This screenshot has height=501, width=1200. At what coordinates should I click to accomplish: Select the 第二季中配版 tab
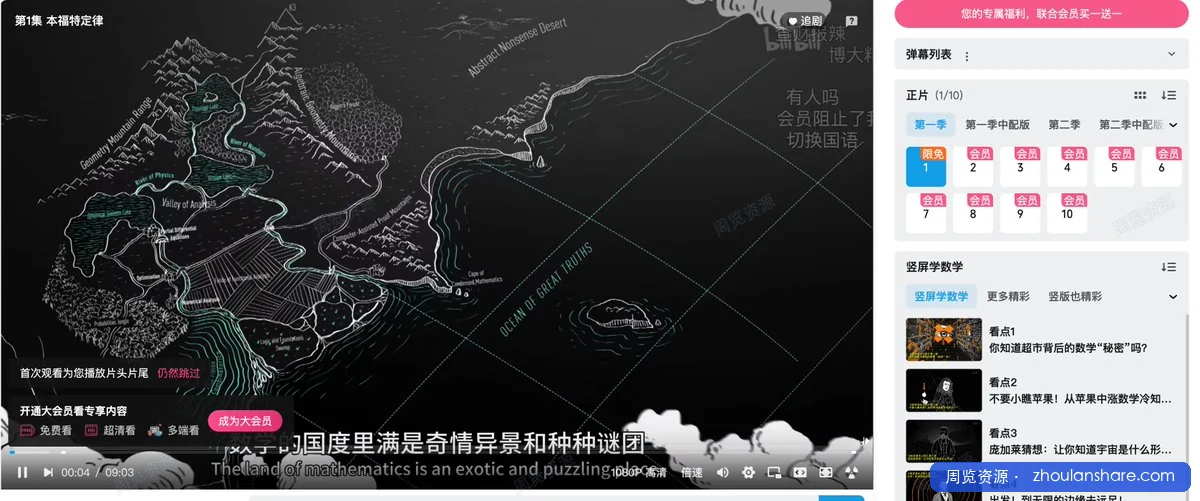tap(1130, 125)
